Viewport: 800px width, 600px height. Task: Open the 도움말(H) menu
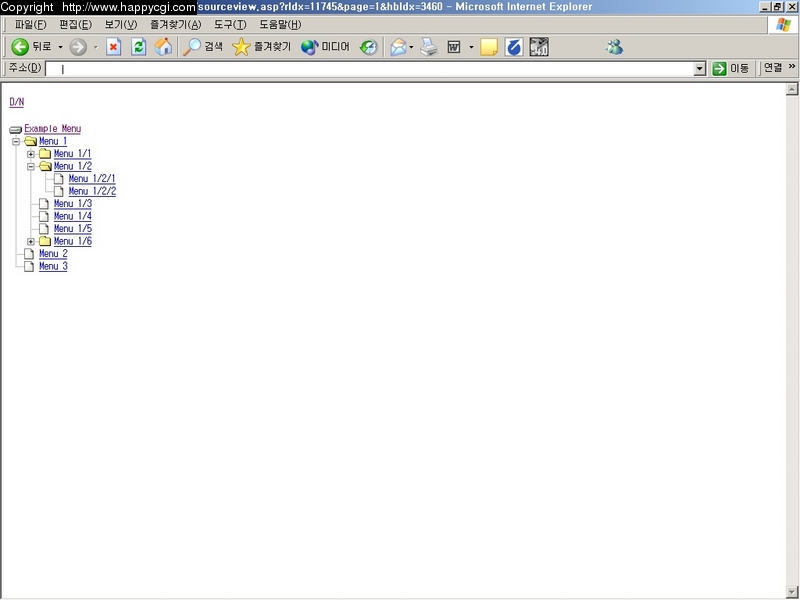pos(280,24)
